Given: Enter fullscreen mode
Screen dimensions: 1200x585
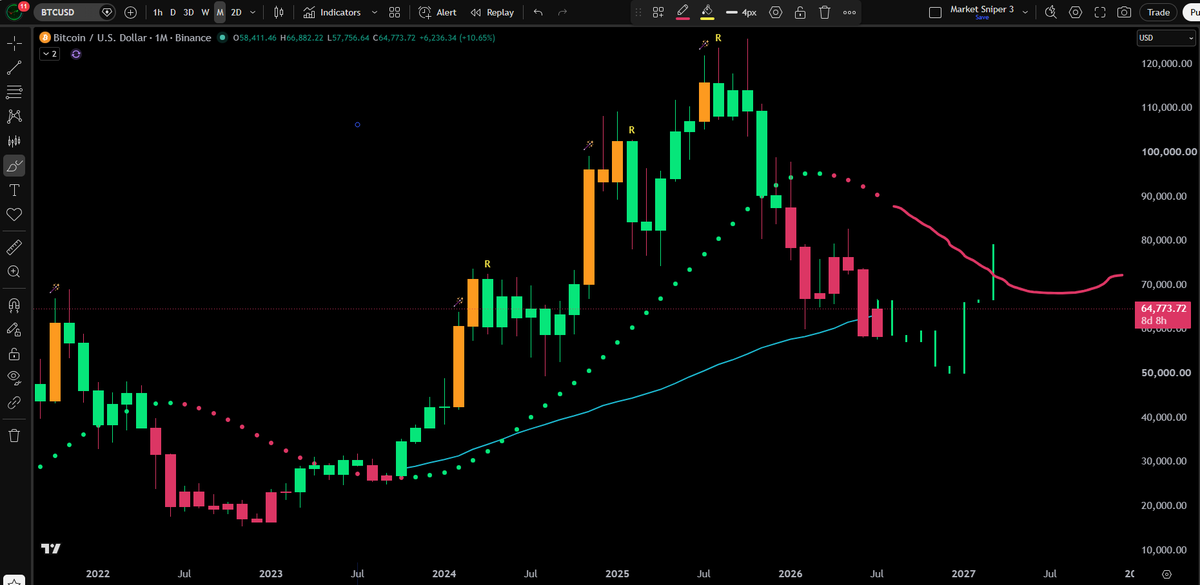Looking at the screenshot, I should coord(1100,12).
